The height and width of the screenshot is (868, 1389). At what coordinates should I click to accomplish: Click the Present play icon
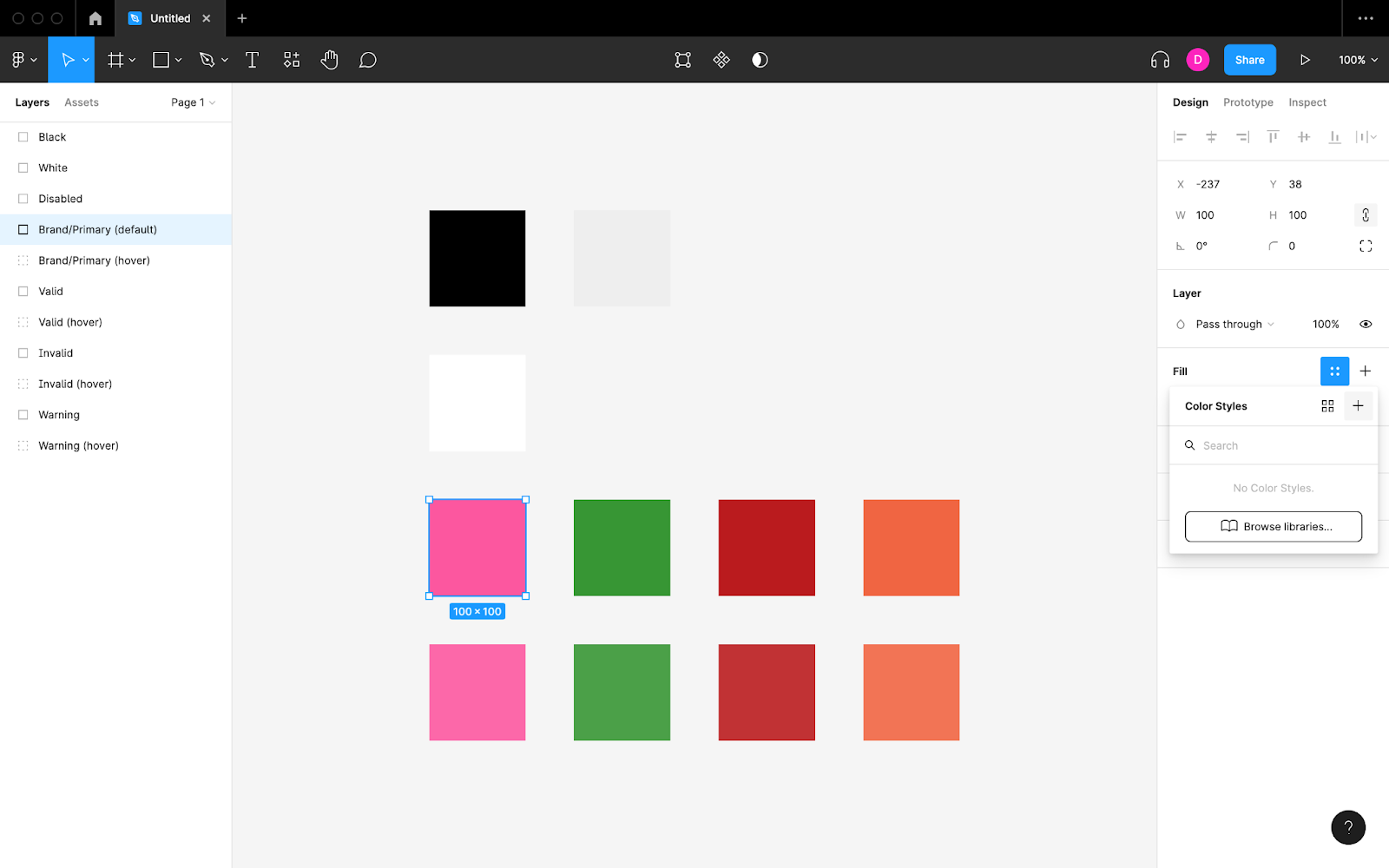[1304, 60]
